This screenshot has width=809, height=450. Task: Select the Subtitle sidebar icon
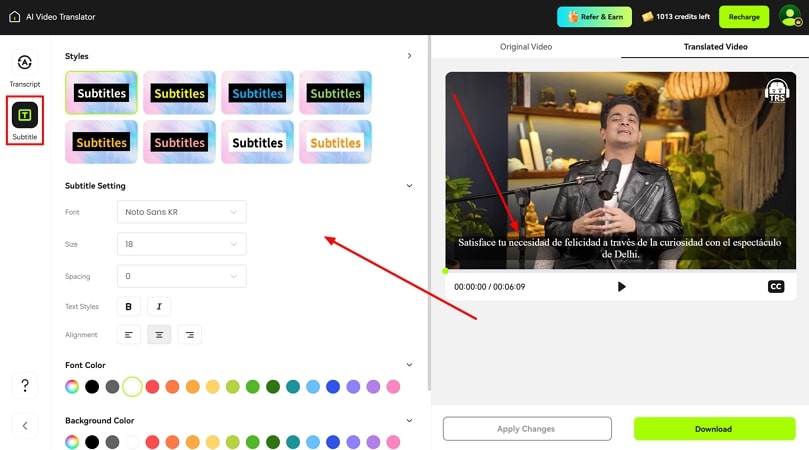[25, 116]
